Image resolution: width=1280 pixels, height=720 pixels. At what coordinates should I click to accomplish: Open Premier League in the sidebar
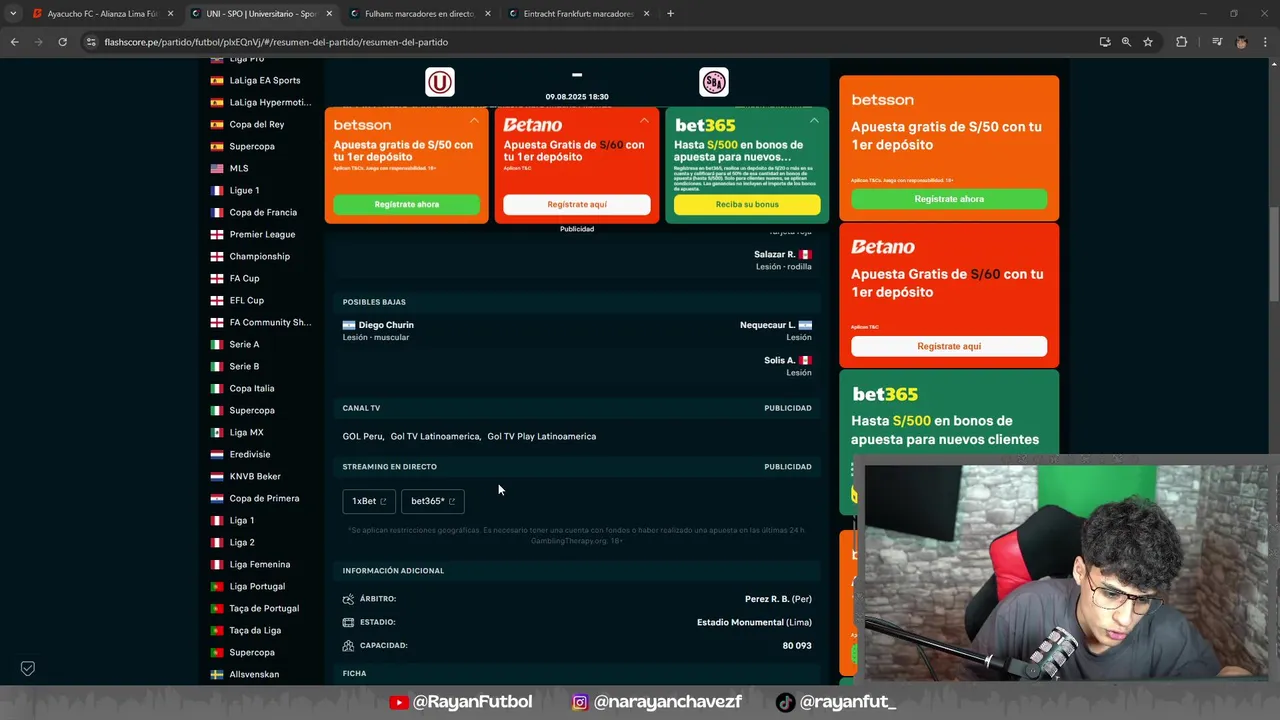(x=262, y=234)
